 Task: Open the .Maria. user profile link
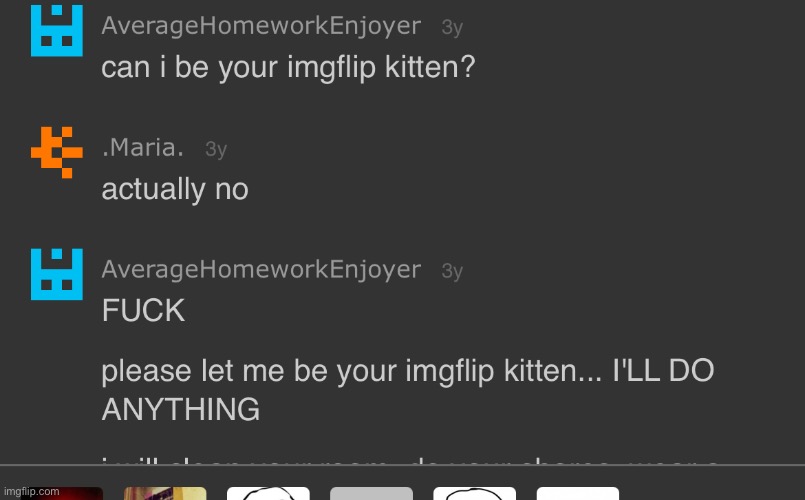click(143, 149)
